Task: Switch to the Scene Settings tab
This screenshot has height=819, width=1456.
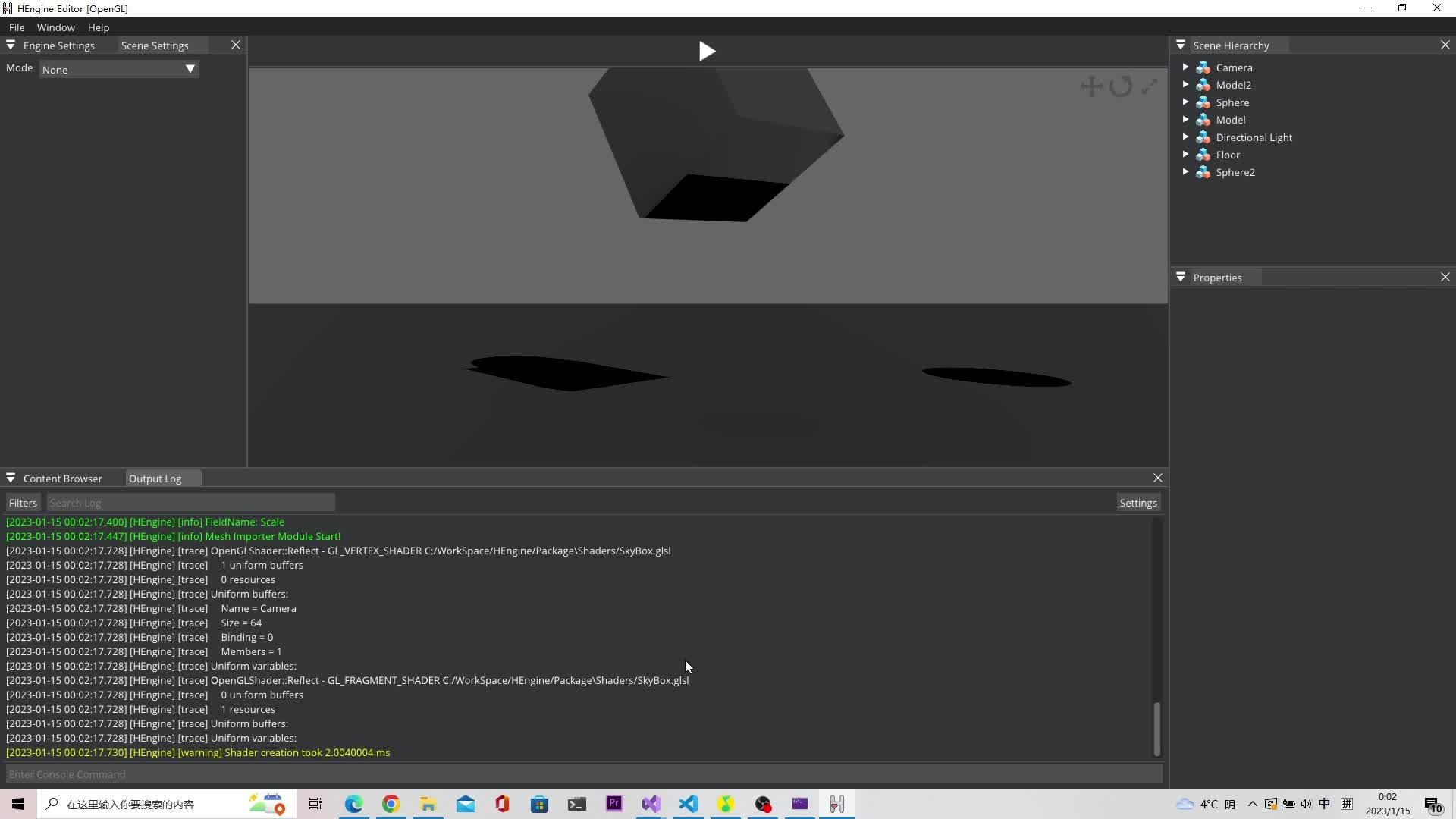Action: tap(155, 45)
